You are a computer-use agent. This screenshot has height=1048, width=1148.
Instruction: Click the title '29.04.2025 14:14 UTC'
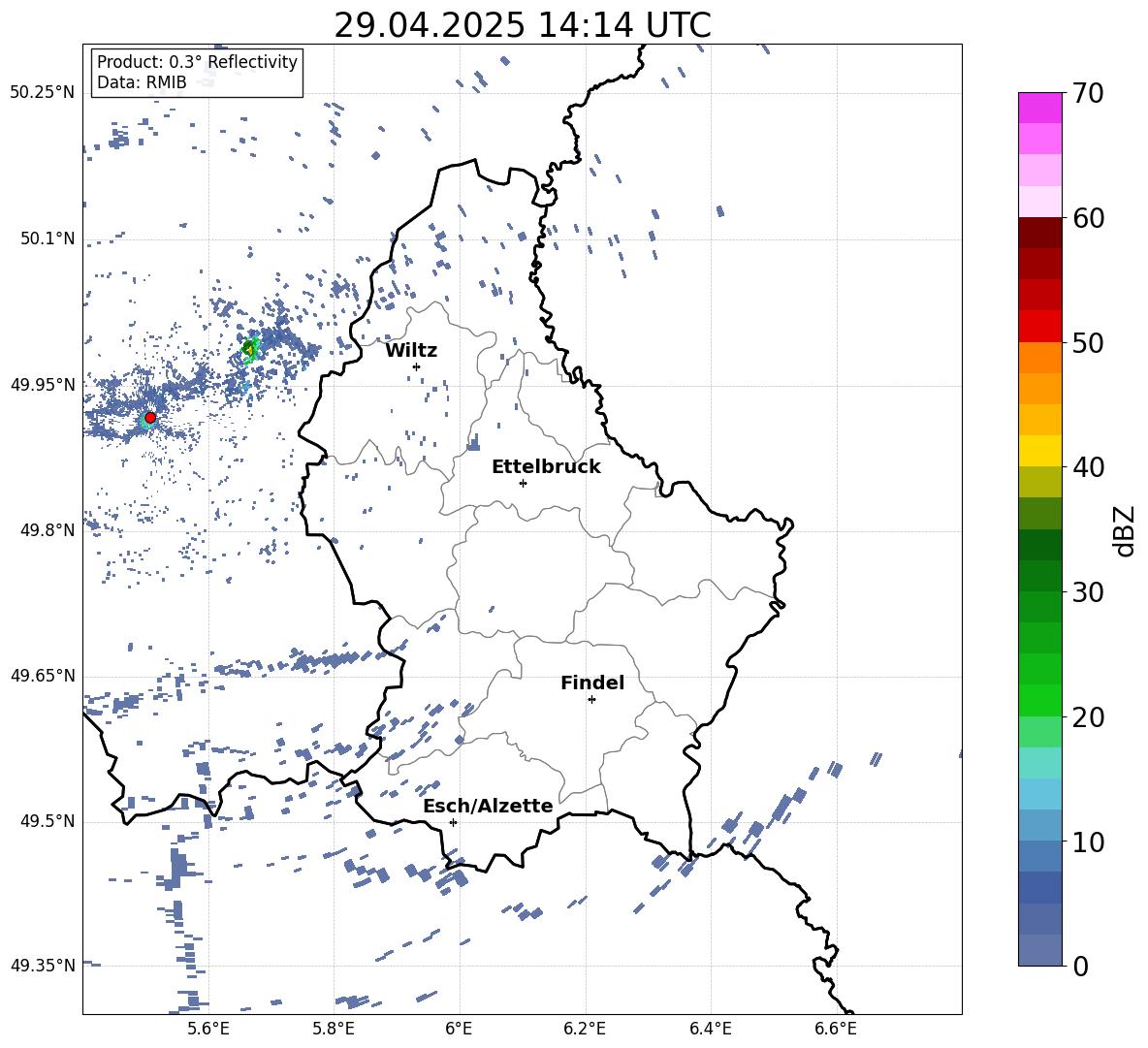pyautogui.click(x=522, y=25)
